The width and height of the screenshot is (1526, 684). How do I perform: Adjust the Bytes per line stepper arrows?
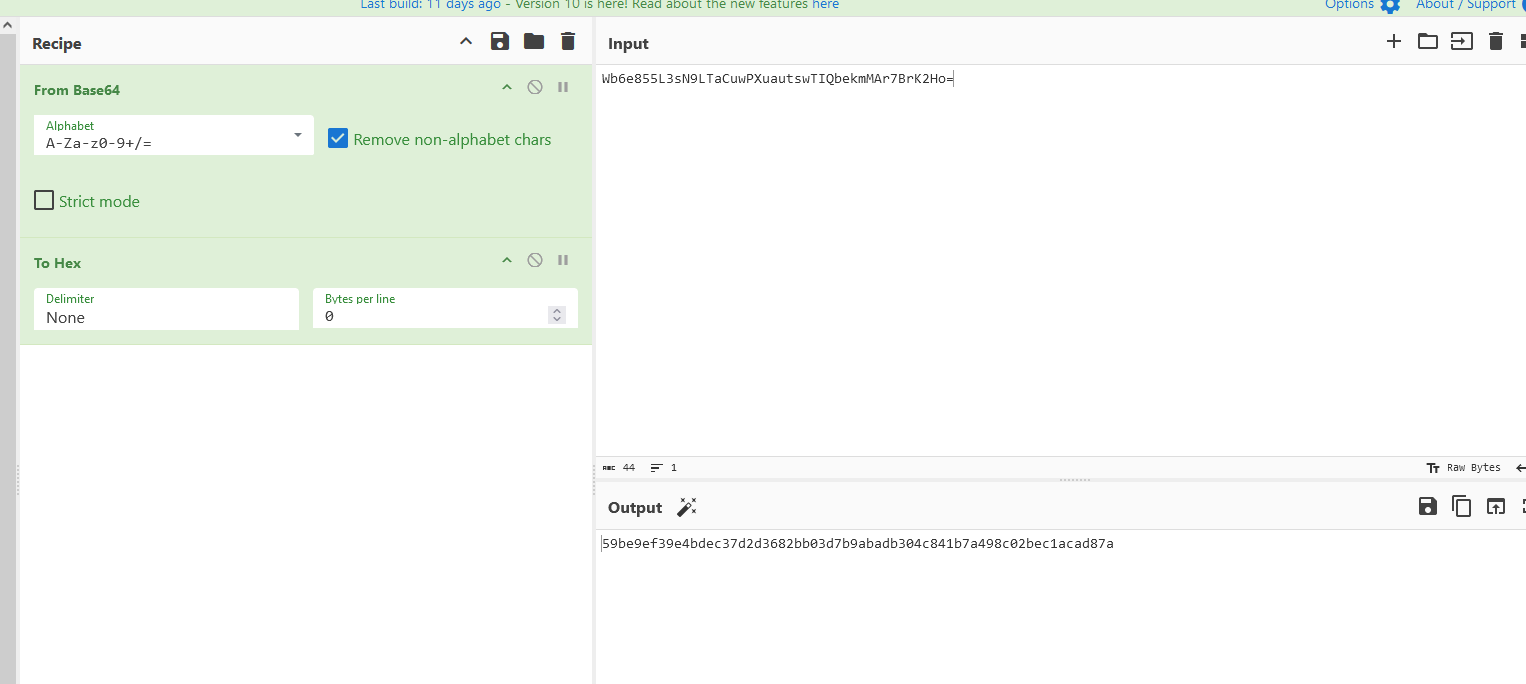pyautogui.click(x=557, y=315)
